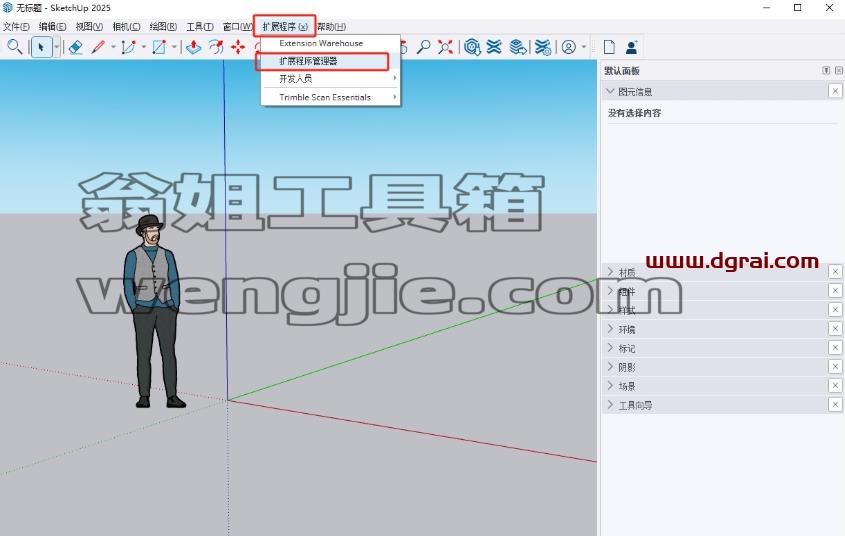Open the 编辑(E) menu
This screenshot has height=536, width=845.
coord(52,26)
